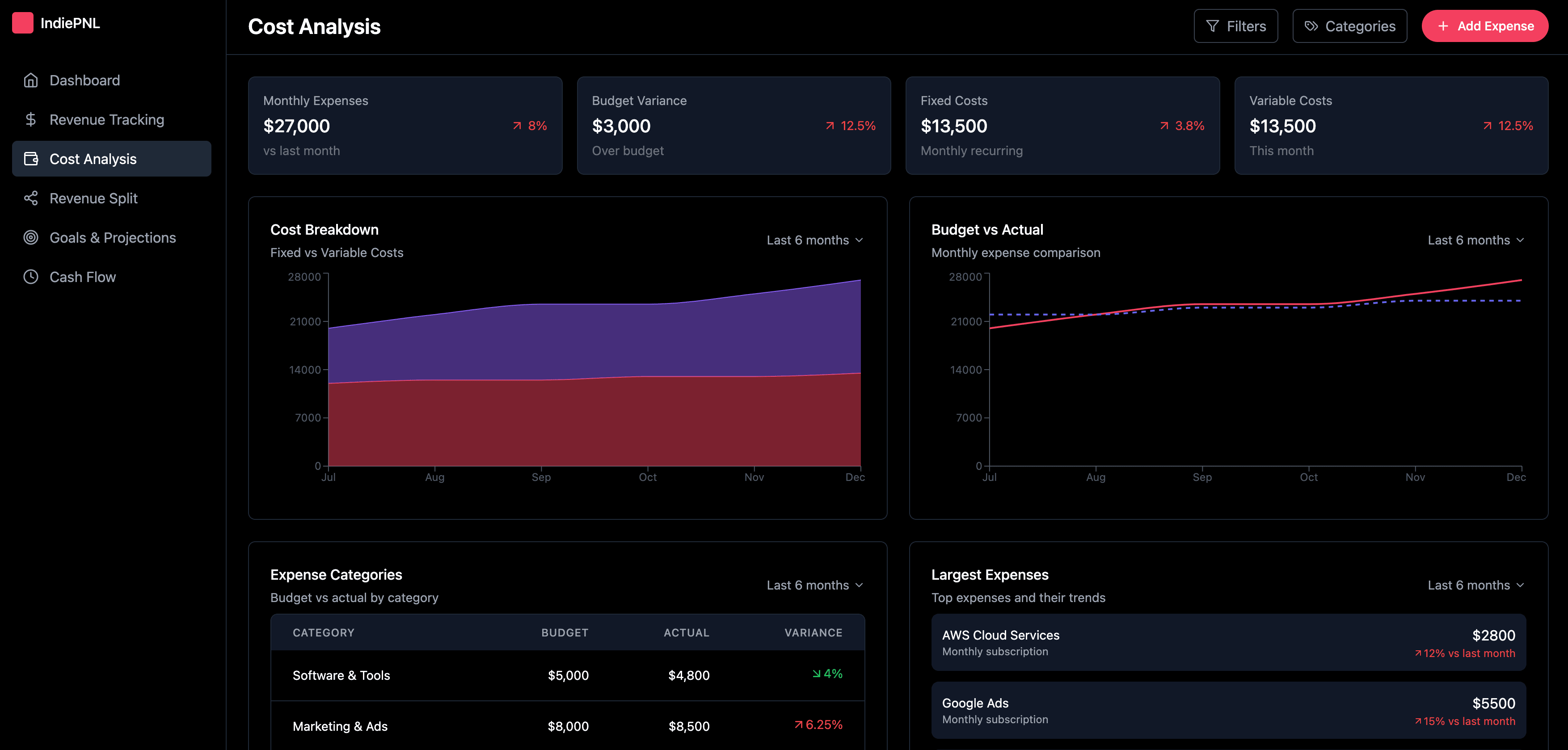1568x750 pixels.
Task: Click the Revenue Split share icon
Action: (x=30, y=198)
